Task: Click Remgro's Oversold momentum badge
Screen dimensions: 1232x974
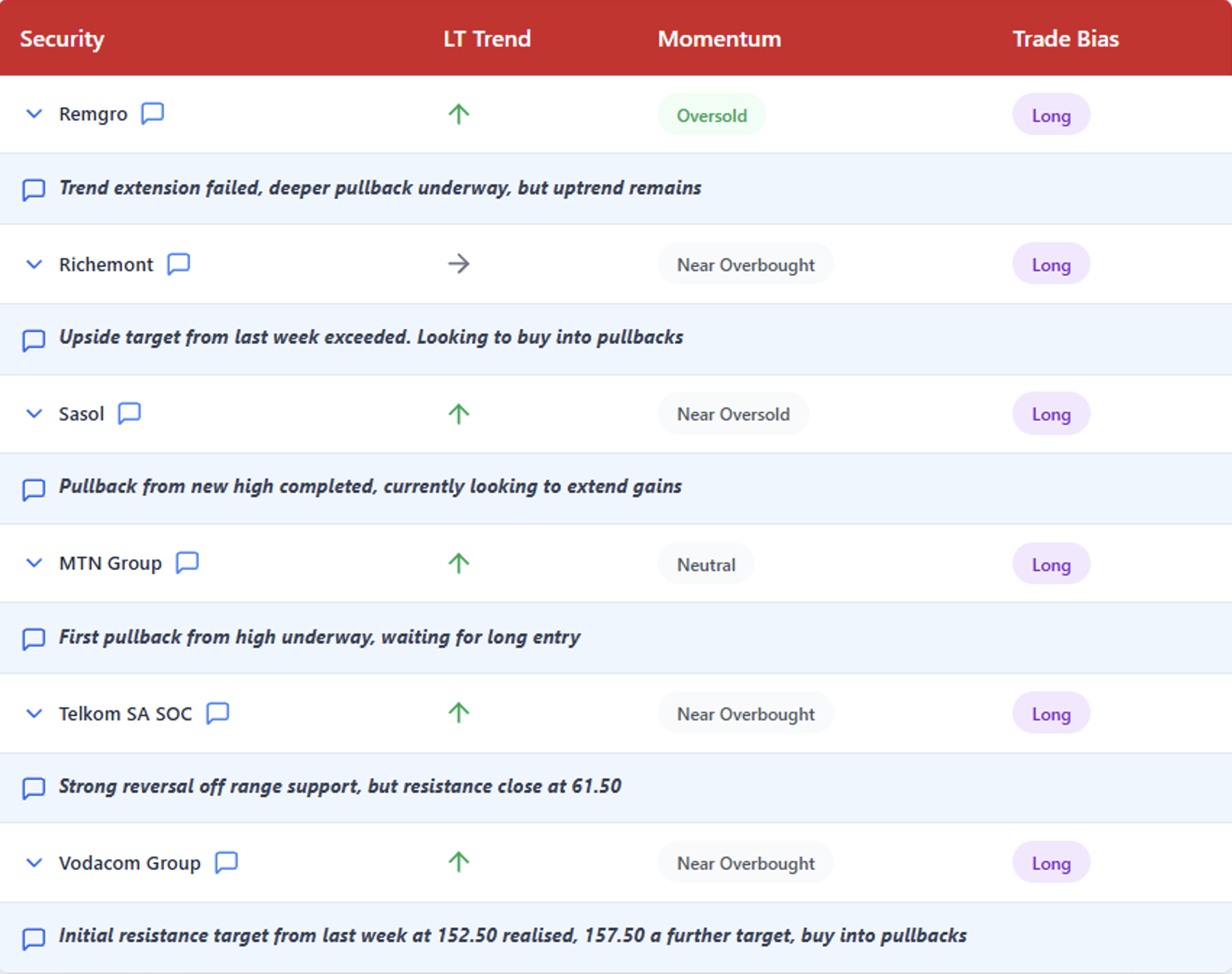Action: pos(711,115)
